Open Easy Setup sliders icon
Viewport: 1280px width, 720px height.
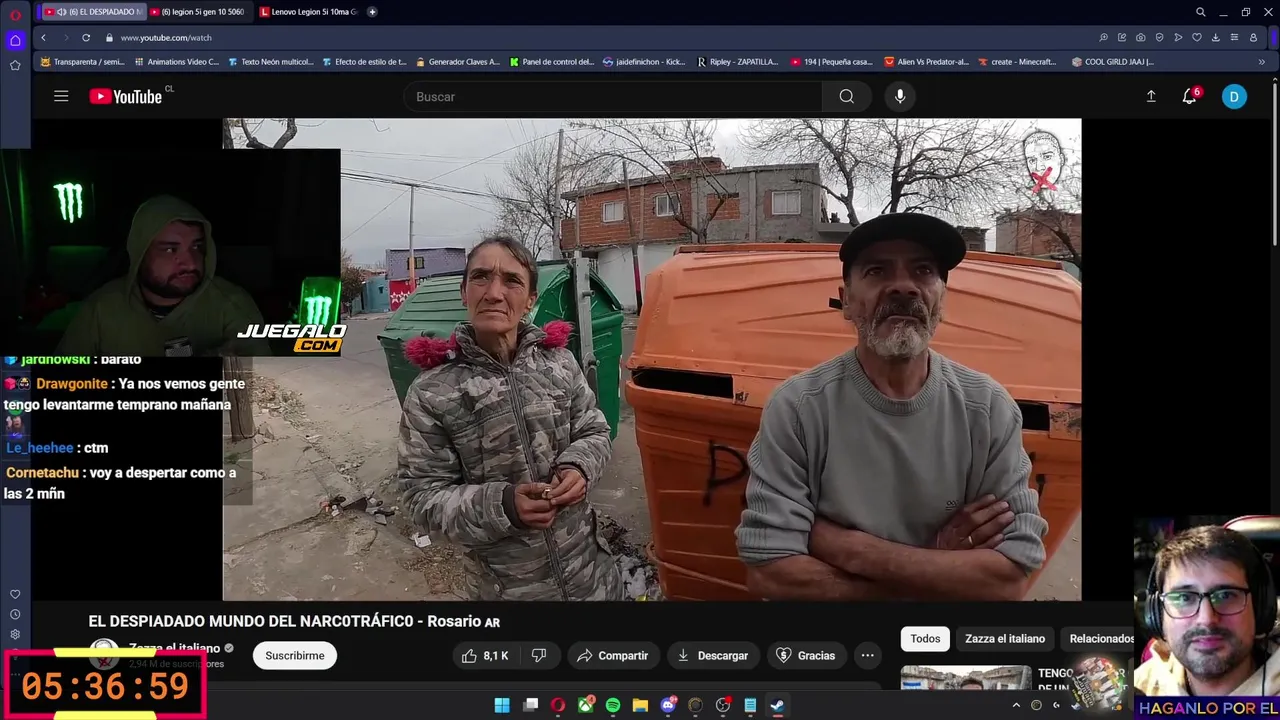tap(1234, 37)
